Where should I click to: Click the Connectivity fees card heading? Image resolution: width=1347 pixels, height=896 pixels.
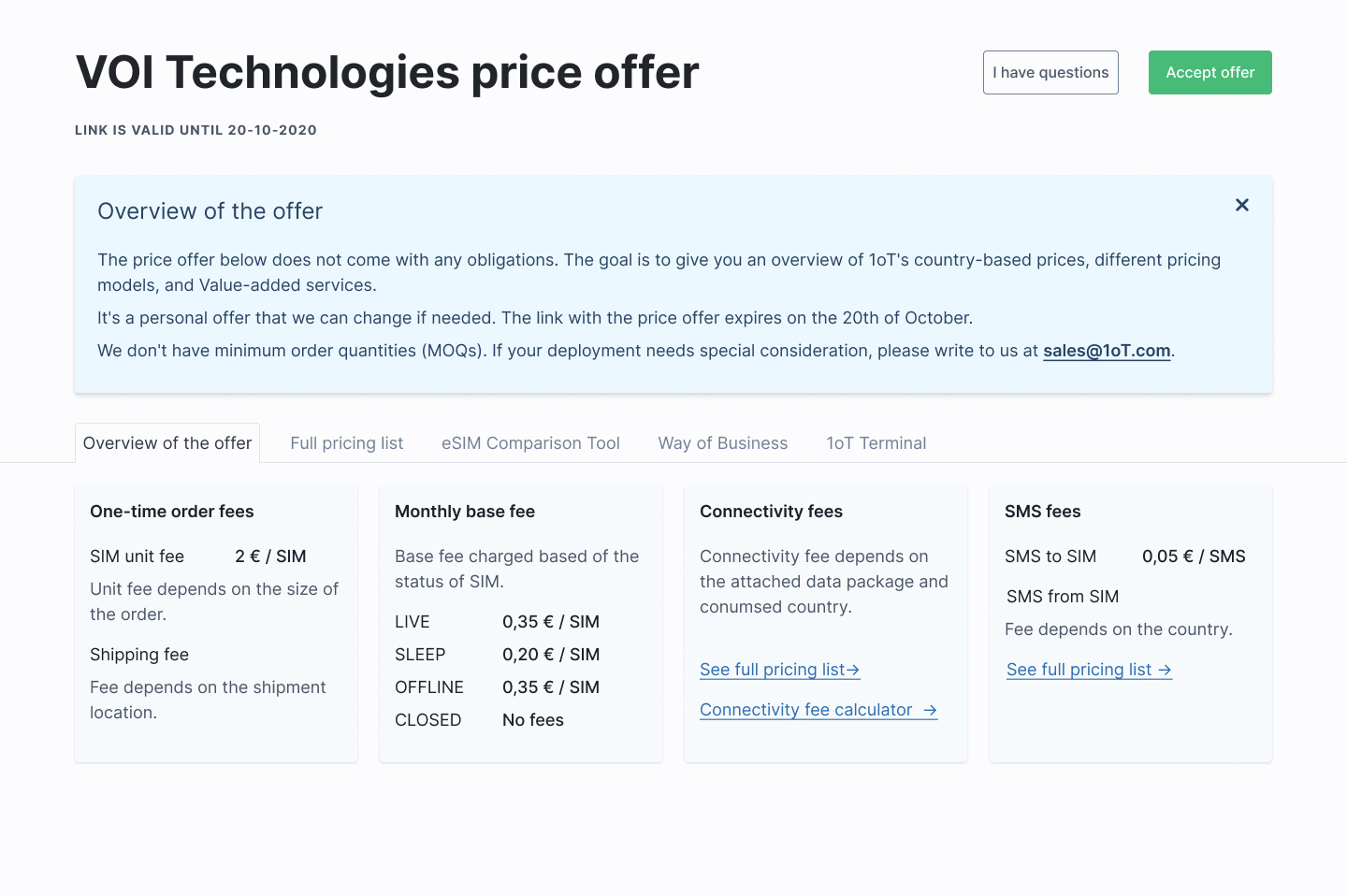point(771,512)
